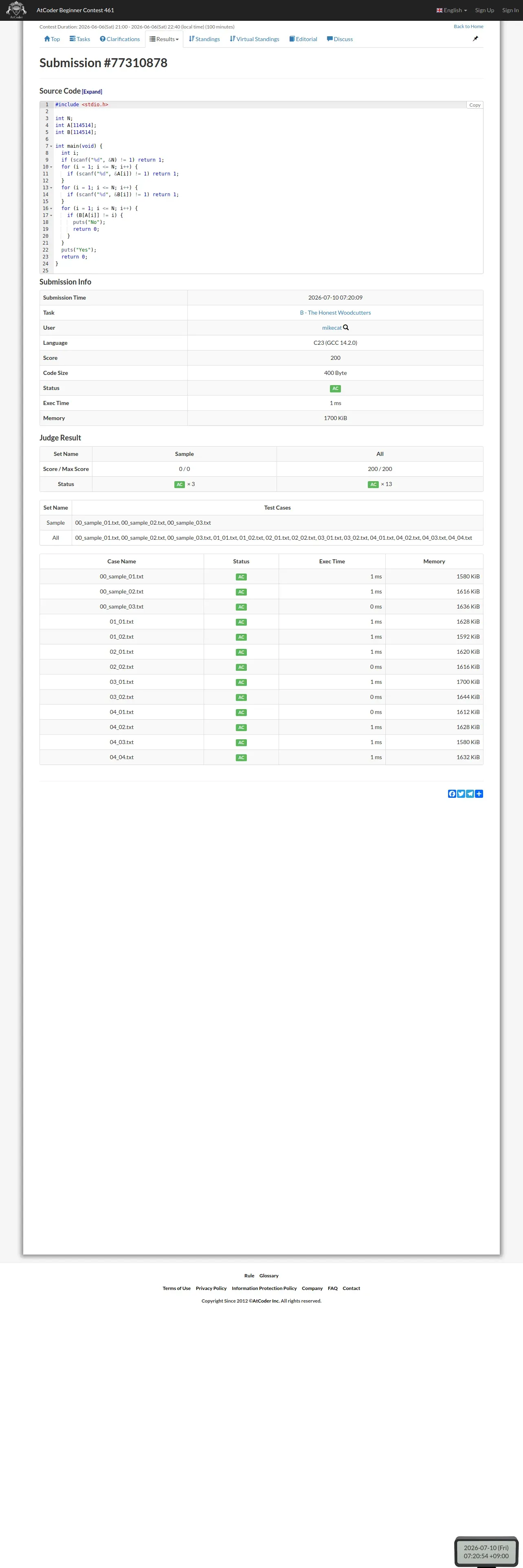
Task: Fold the for loop at line 10
Action: click(x=51, y=167)
